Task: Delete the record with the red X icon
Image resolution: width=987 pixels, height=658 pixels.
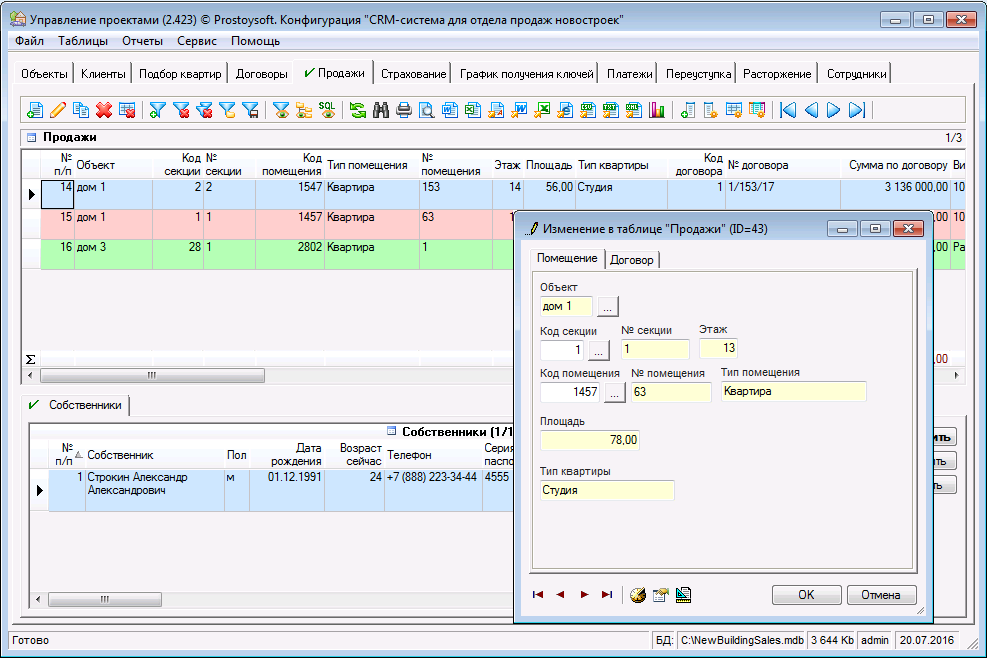Action: pyautogui.click(x=104, y=110)
